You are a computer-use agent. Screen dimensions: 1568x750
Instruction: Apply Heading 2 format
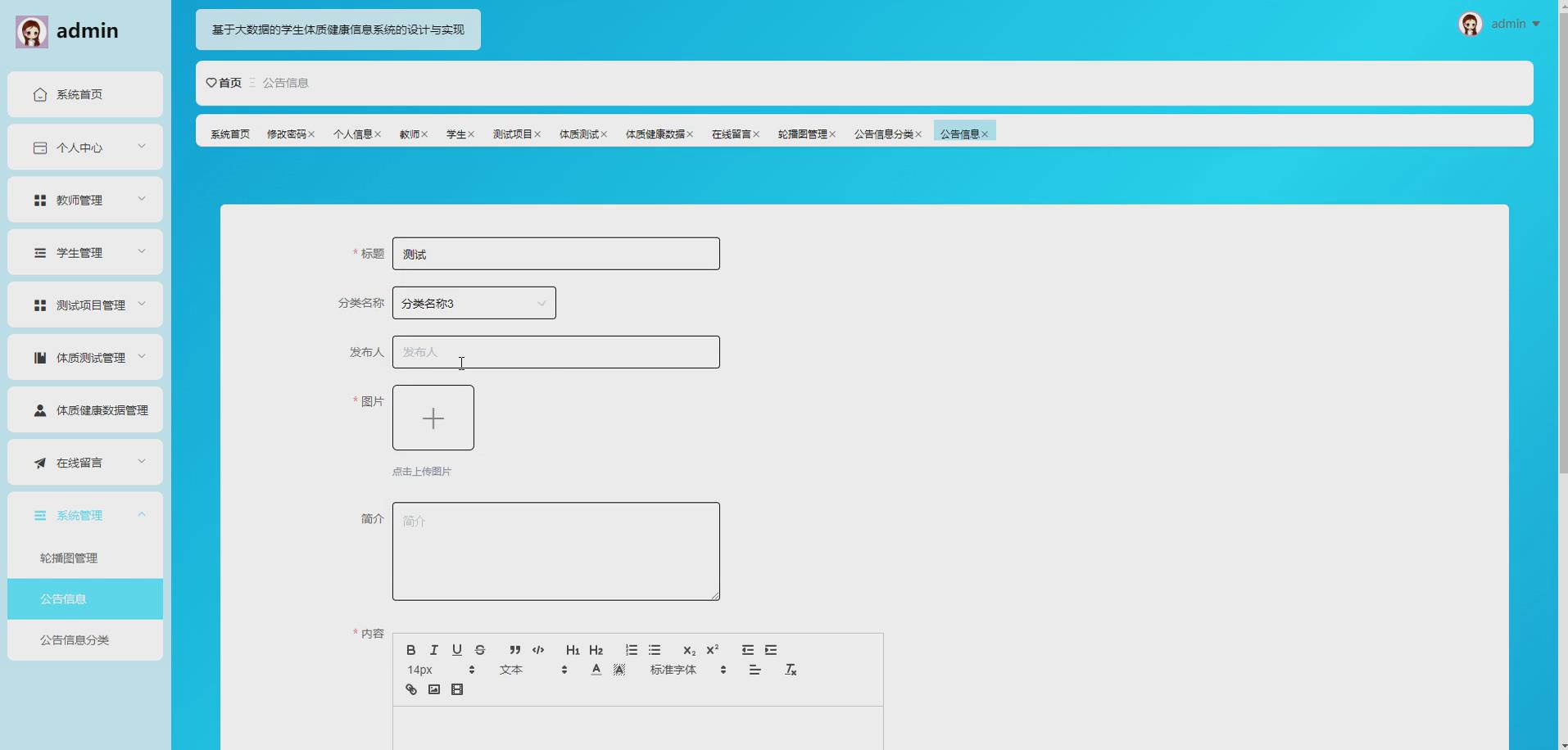[596, 650]
